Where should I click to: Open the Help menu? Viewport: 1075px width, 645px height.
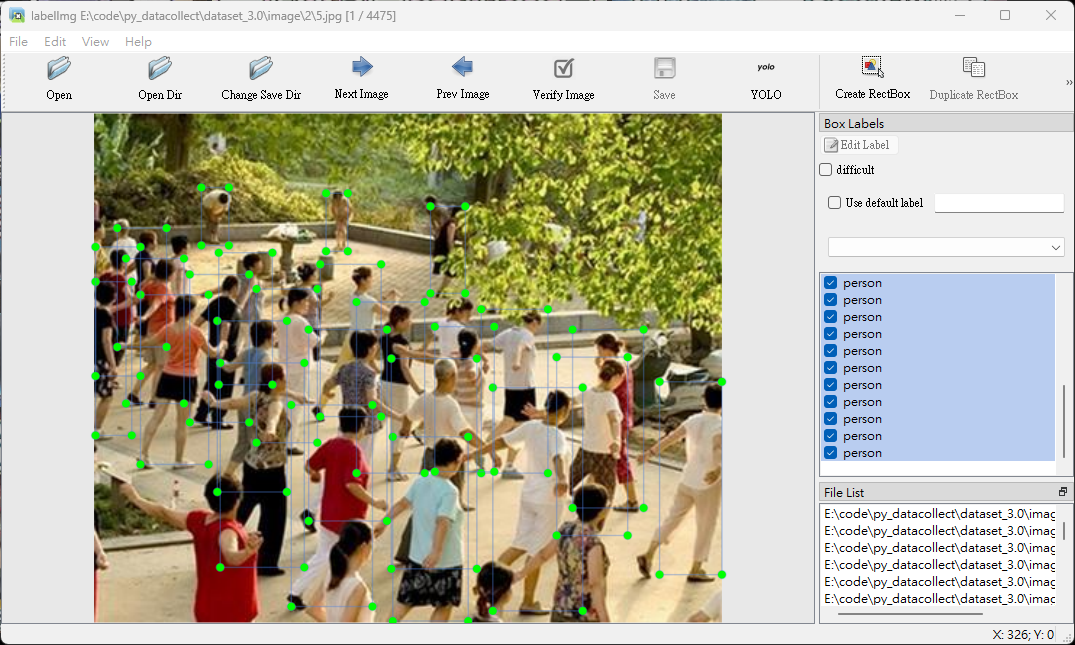pos(138,42)
